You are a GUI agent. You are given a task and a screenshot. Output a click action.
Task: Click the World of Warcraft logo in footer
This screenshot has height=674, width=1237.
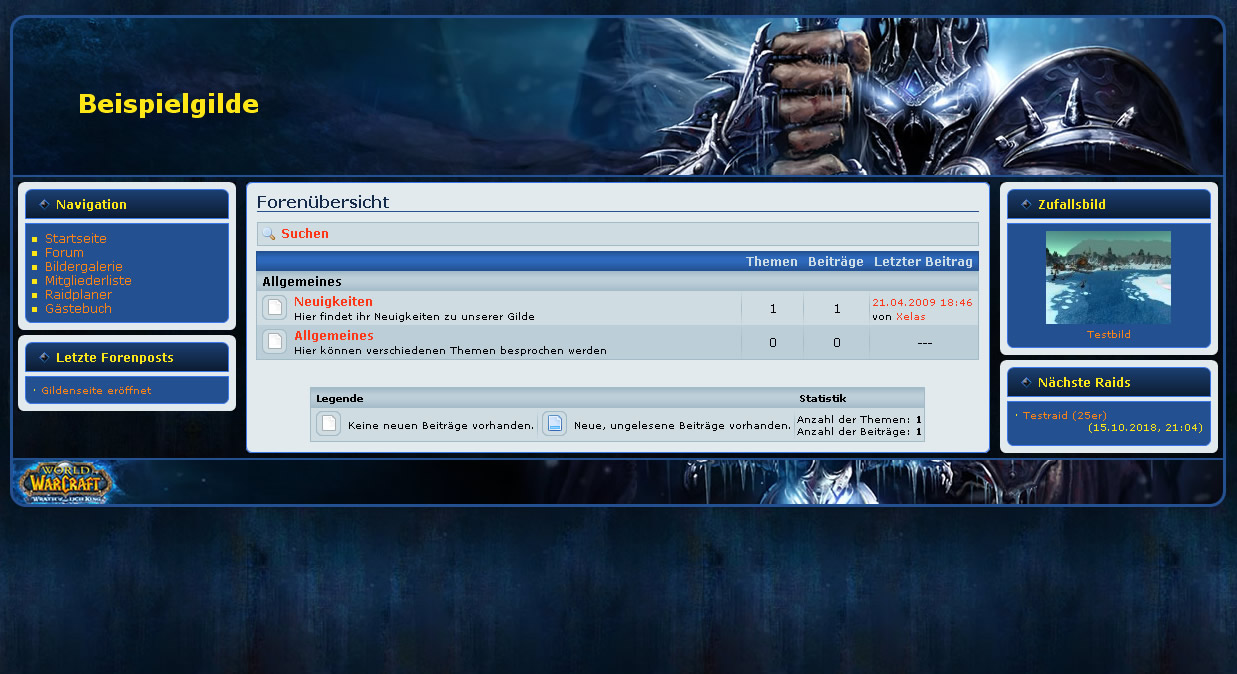[x=64, y=482]
